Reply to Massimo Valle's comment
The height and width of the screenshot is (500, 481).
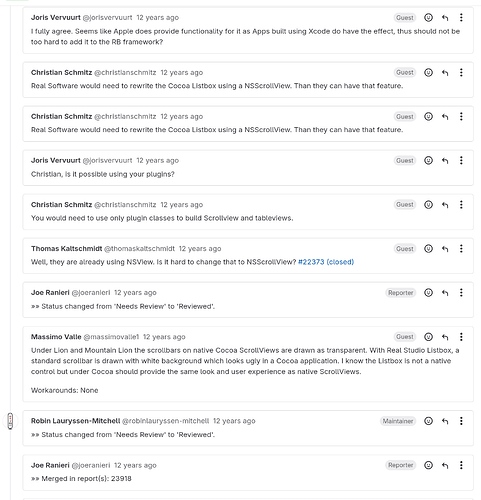(x=445, y=337)
